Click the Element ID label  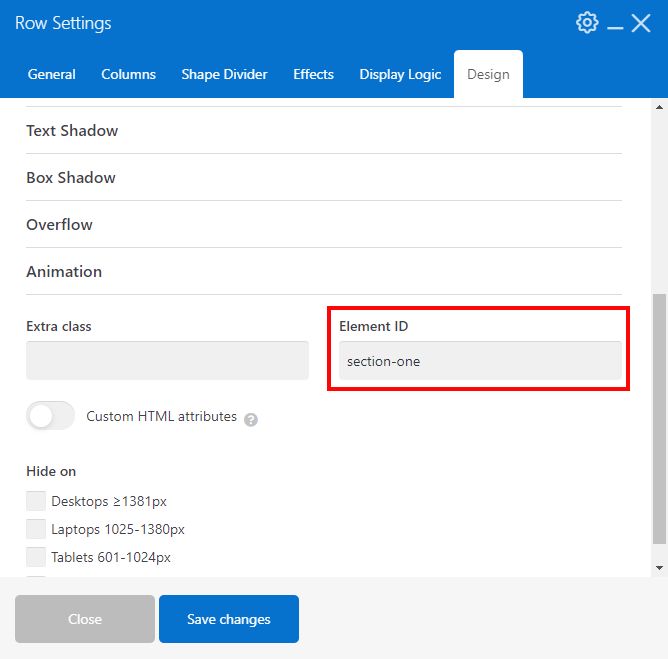(x=374, y=326)
